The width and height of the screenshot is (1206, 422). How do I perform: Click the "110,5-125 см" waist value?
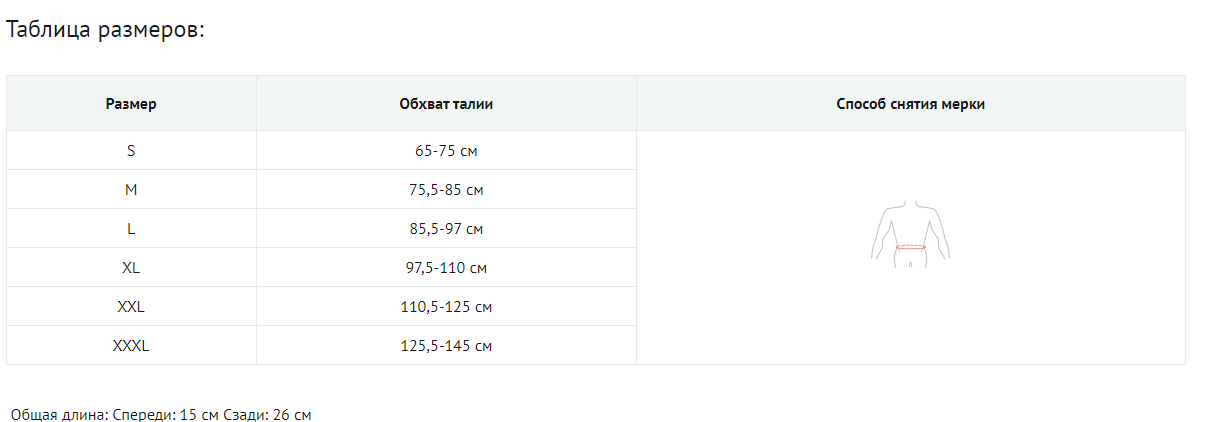[446, 307]
